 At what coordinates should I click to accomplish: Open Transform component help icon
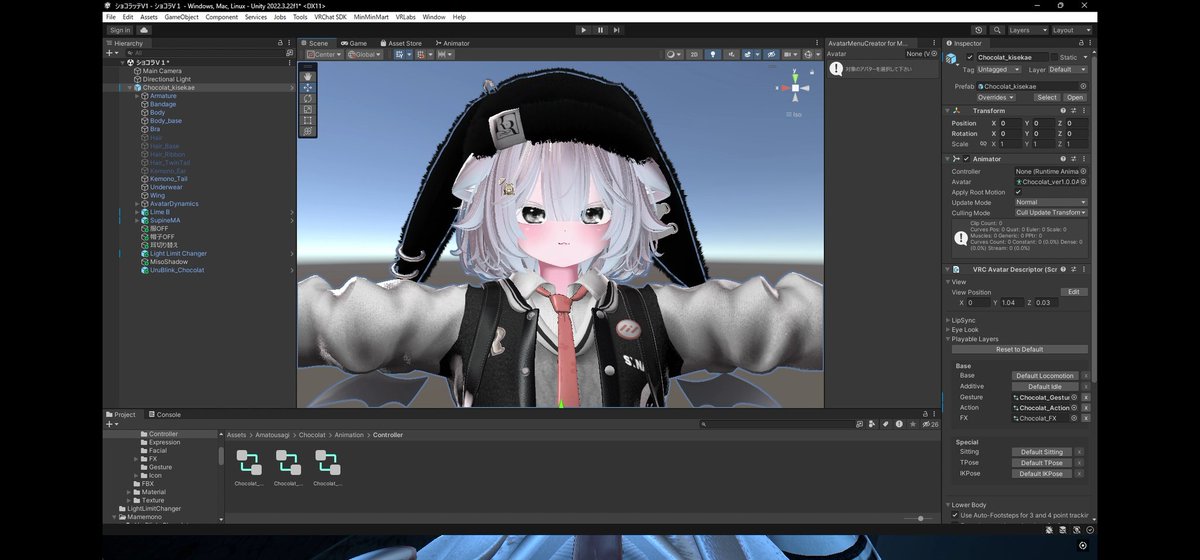tap(1063, 110)
